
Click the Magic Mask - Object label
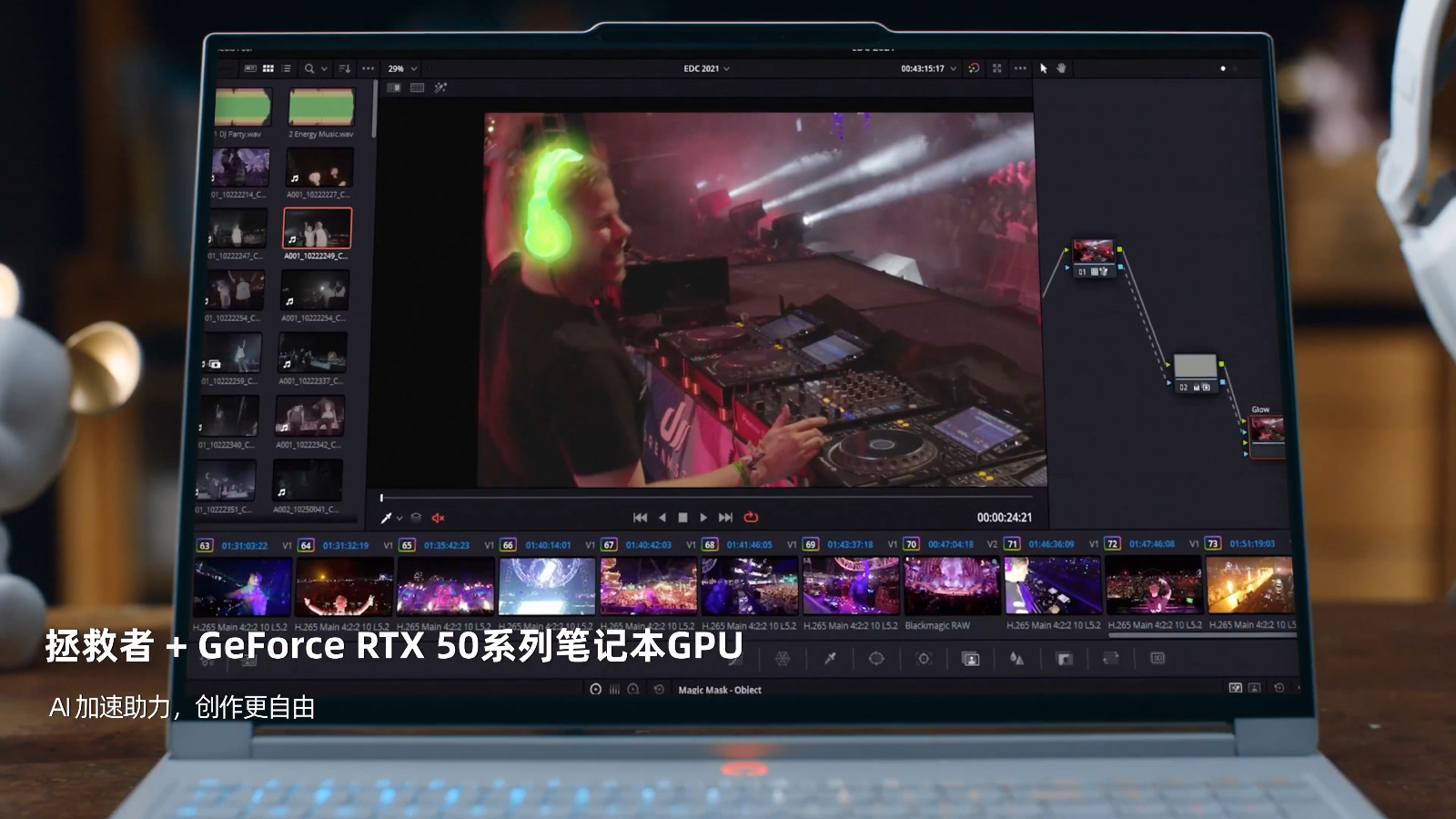pos(720,690)
